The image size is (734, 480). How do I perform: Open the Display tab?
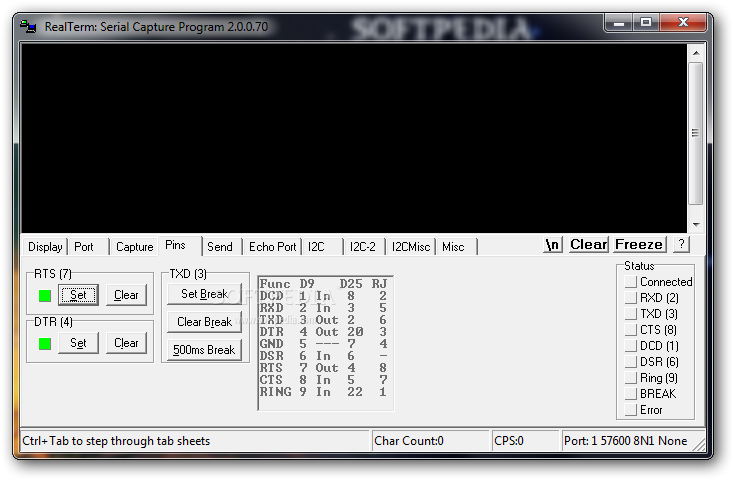click(45, 247)
